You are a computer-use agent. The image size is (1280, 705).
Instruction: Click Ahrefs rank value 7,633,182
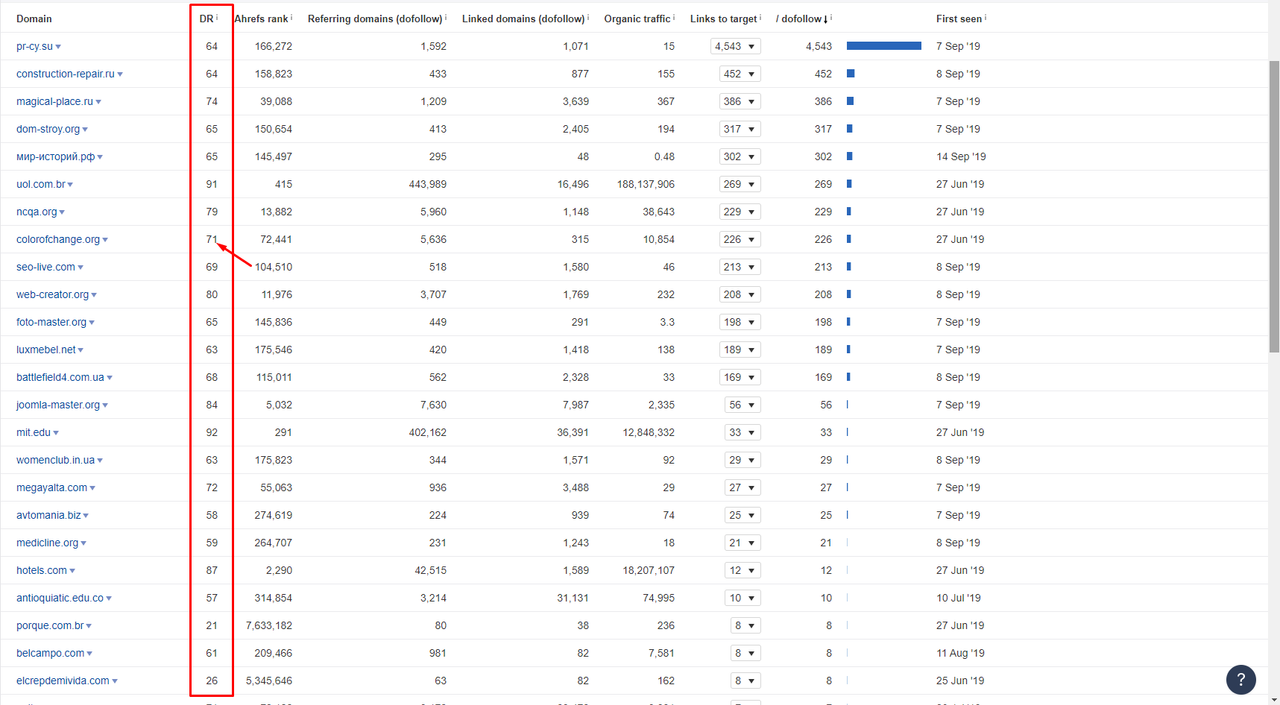click(268, 625)
